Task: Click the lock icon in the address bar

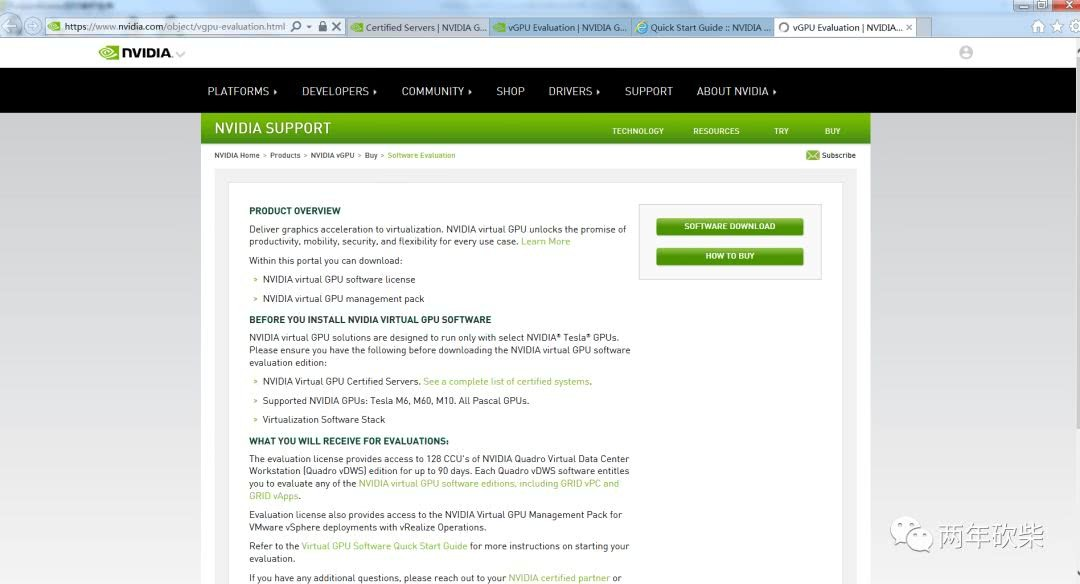Action: point(323,28)
